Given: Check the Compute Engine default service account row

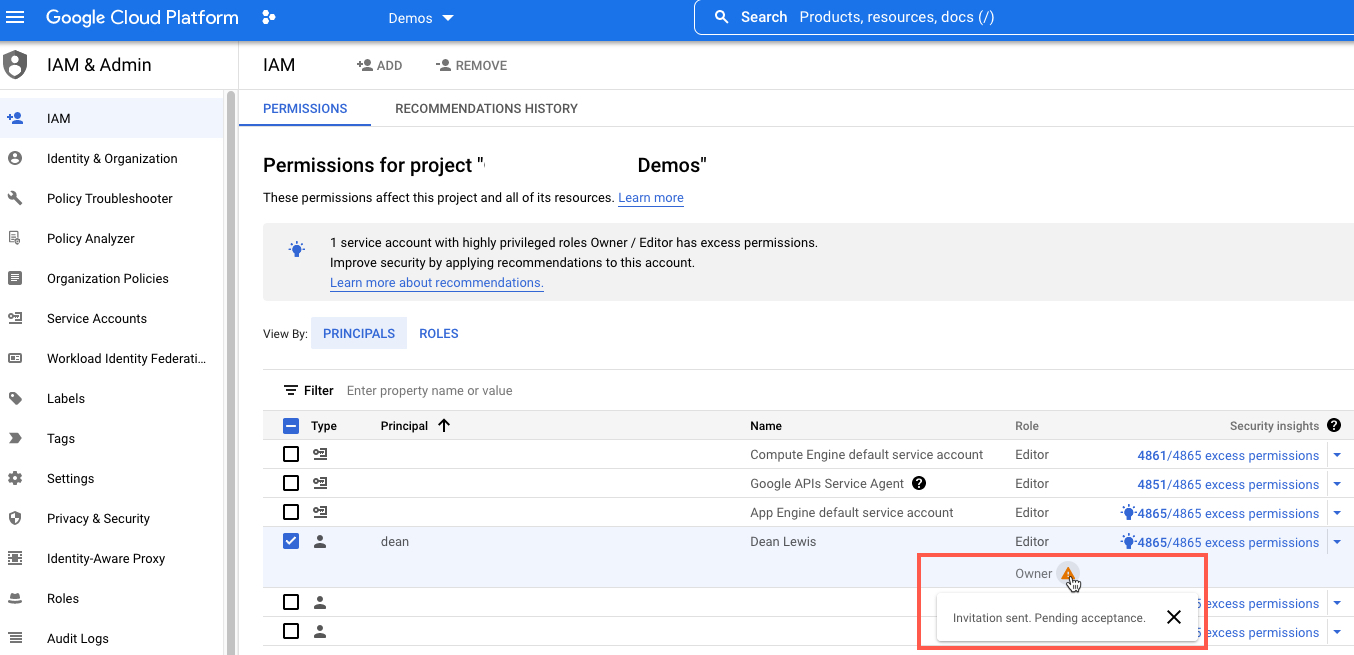Looking at the screenshot, I should pyautogui.click(x=291, y=454).
